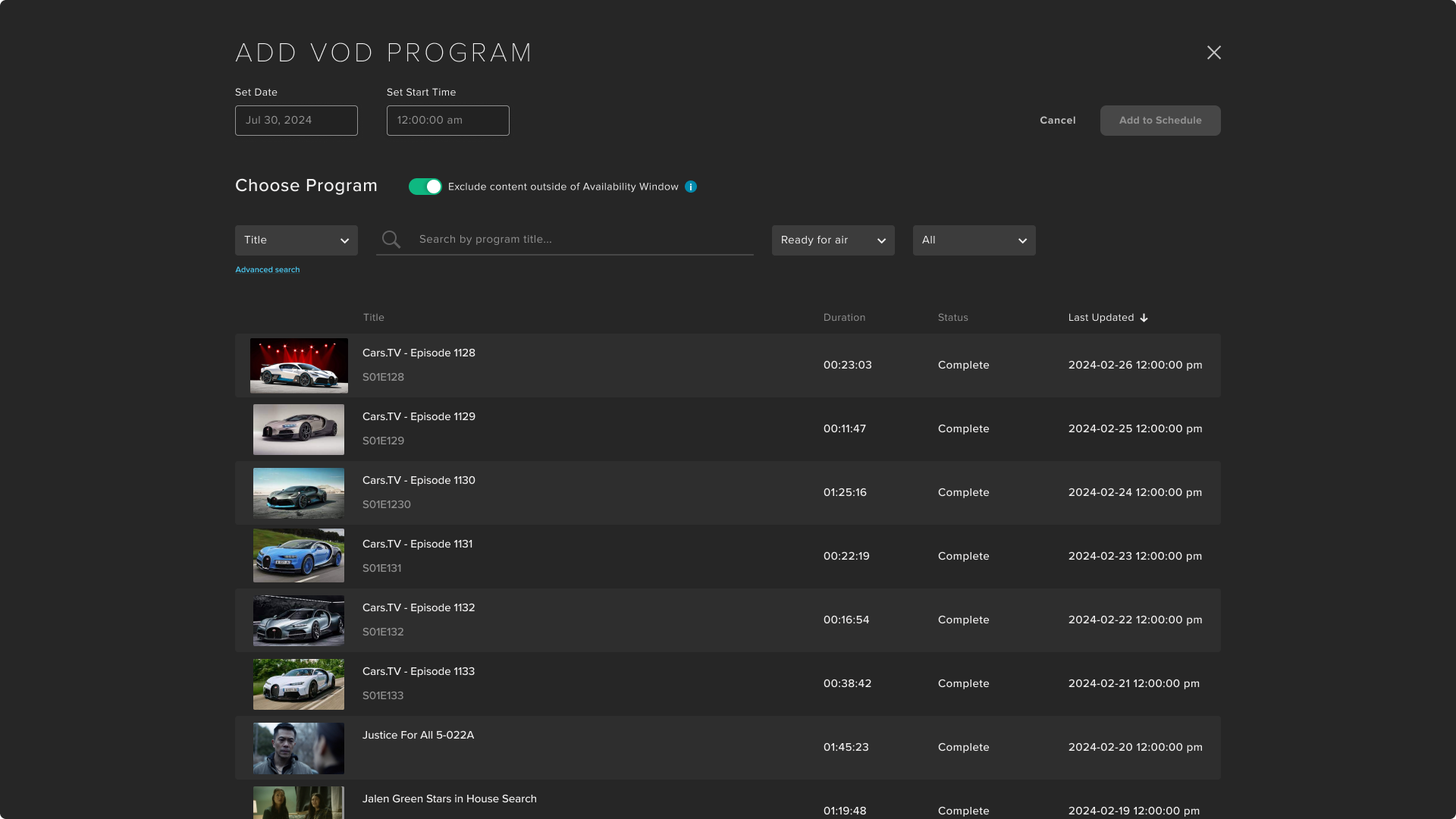Screen dimensions: 1456x819
Task: Click title Cars.TV - Episode 1128
Action: (x=419, y=353)
